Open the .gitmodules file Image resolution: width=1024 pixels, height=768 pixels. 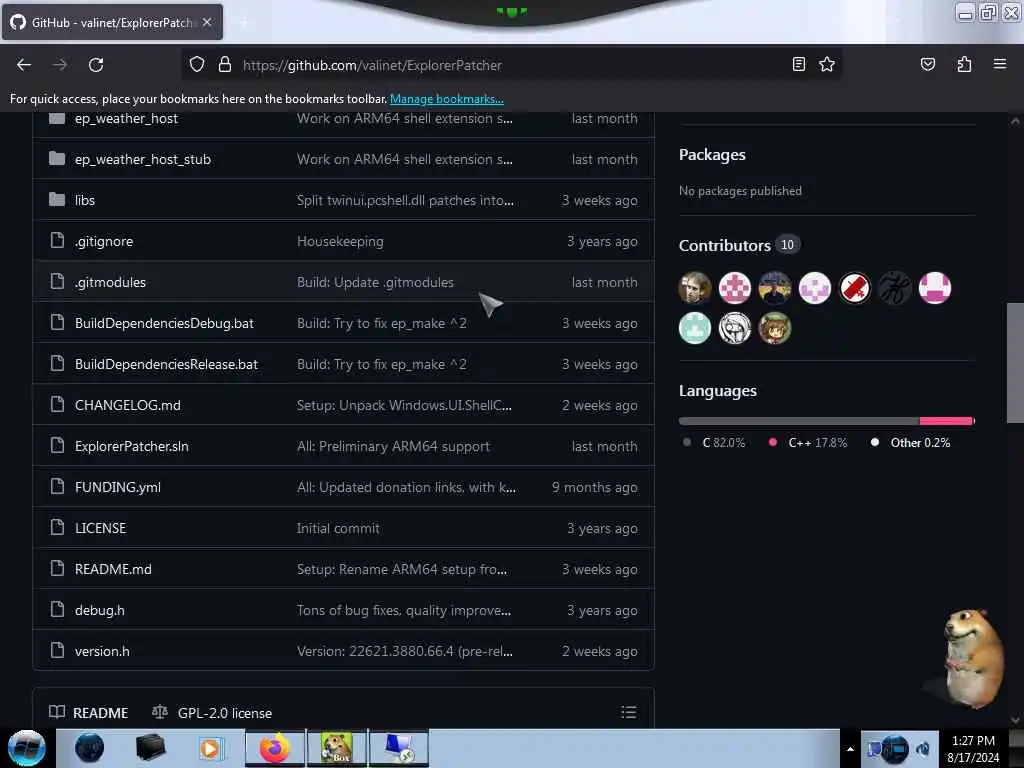110,282
